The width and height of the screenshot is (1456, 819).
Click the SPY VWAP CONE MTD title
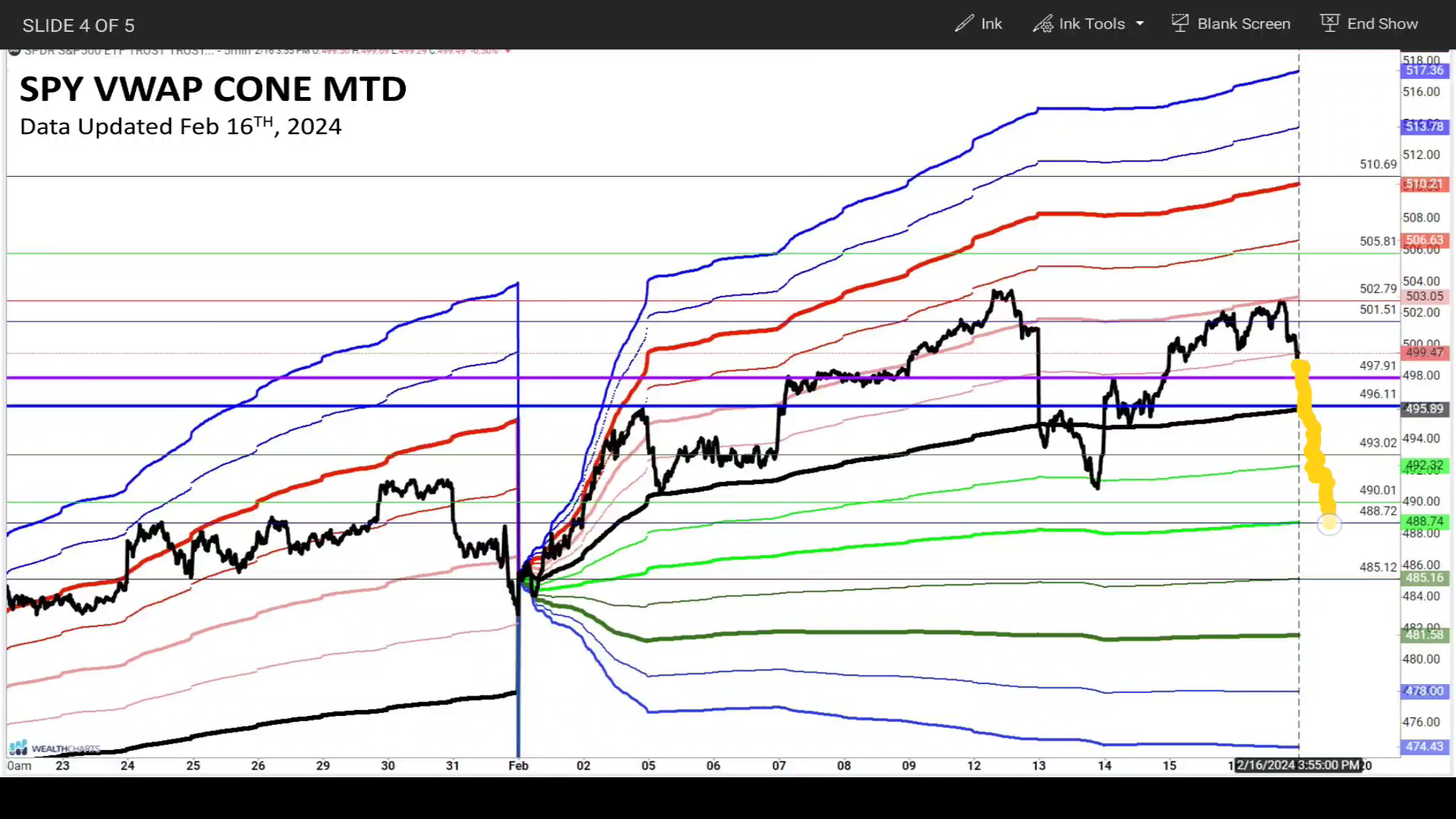(213, 89)
